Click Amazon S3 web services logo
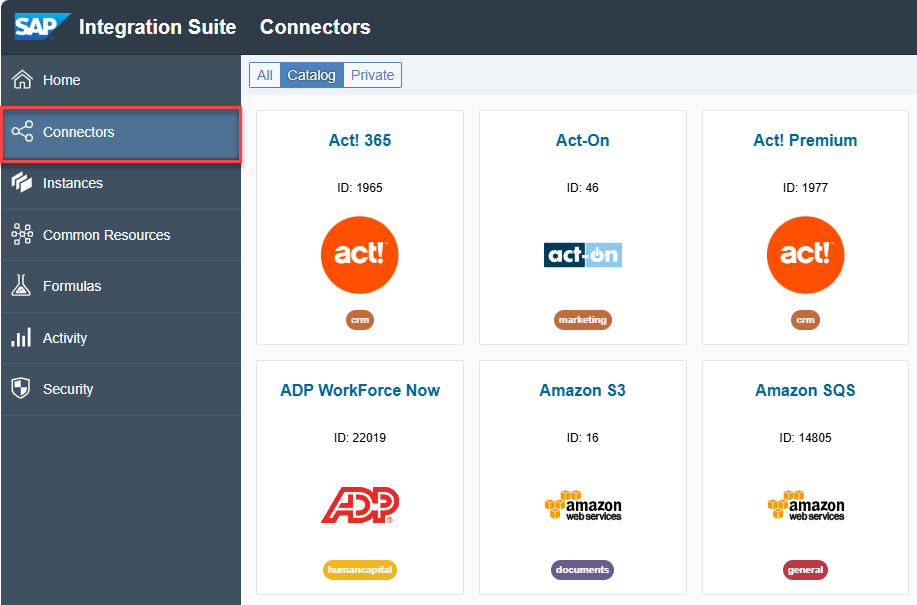917x605 pixels. pyautogui.click(x=582, y=505)
